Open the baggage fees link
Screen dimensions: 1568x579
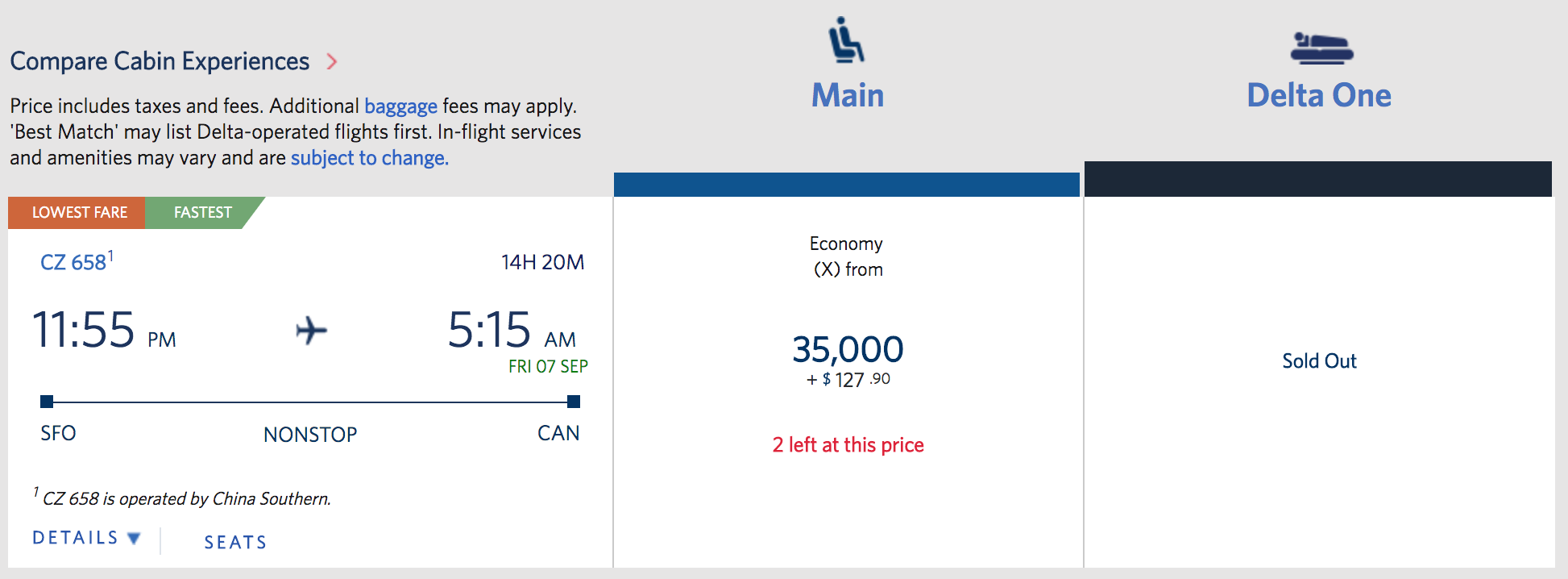coord(400,106)
